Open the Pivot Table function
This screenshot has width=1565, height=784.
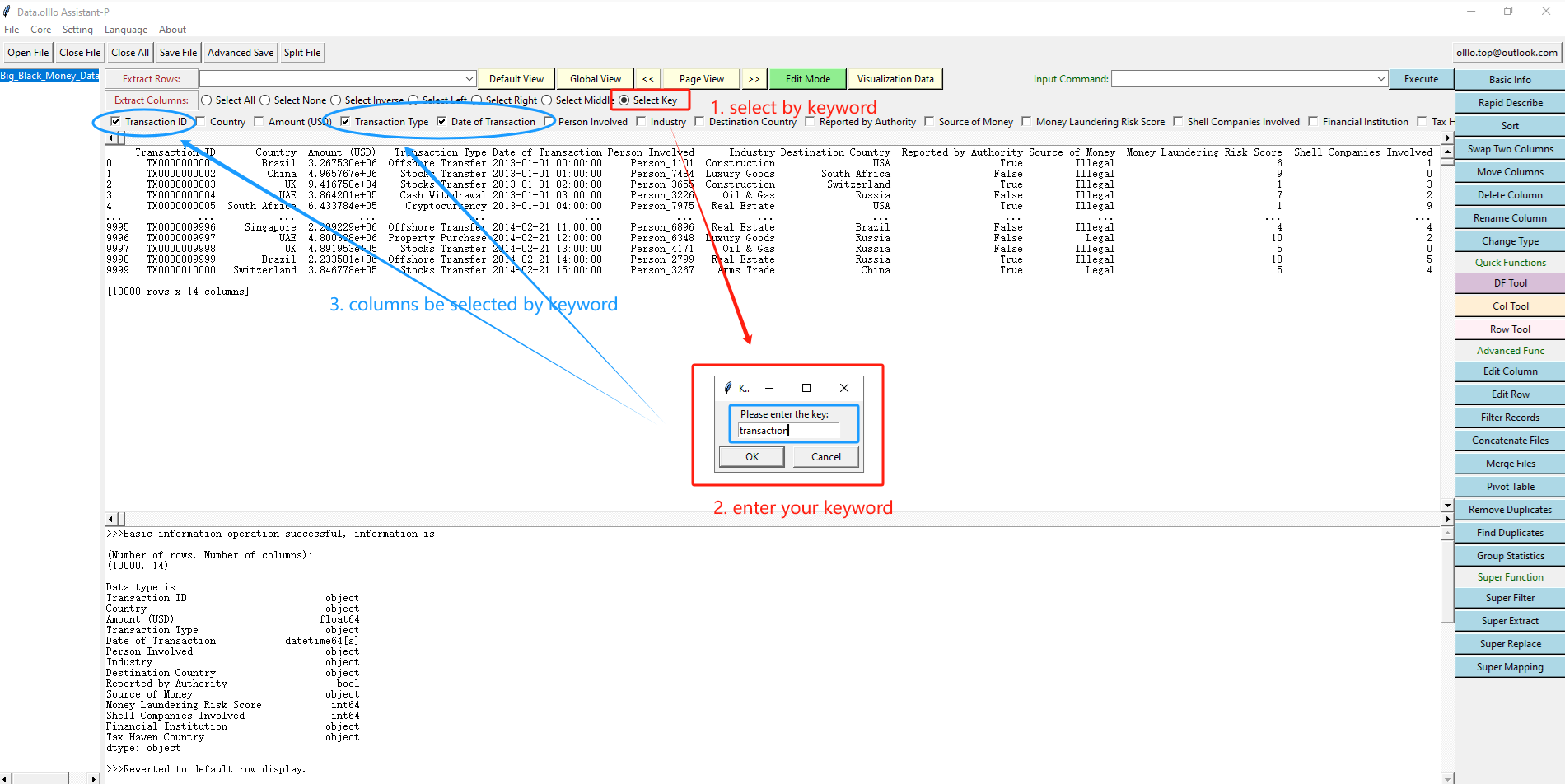(x=1510, y=487)
